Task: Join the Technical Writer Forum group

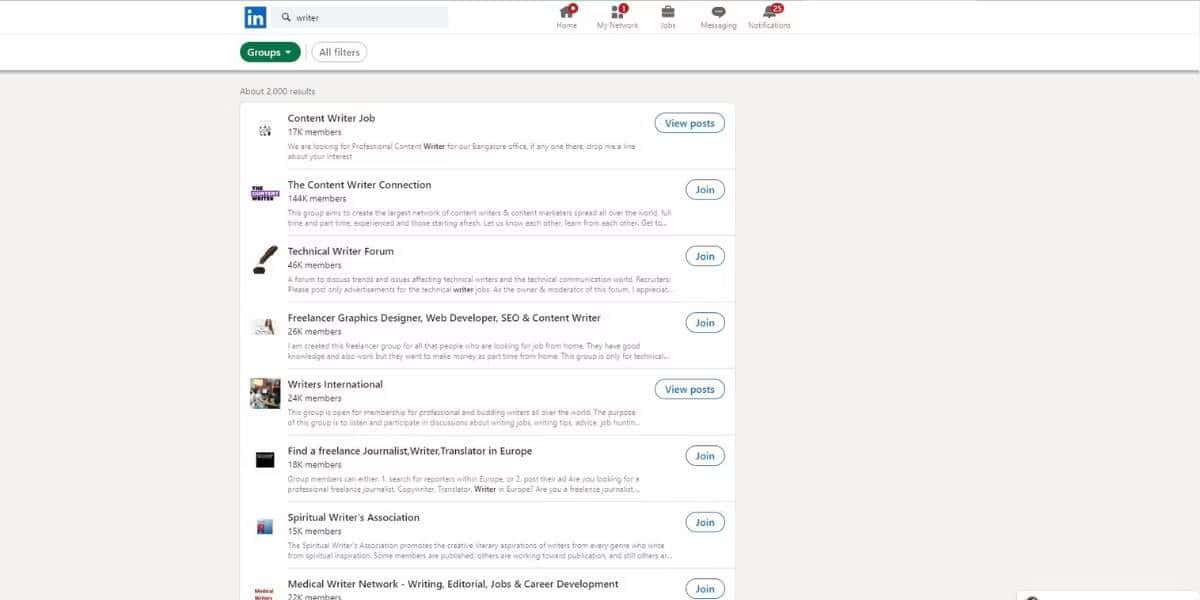Action: tap(705, 256)
